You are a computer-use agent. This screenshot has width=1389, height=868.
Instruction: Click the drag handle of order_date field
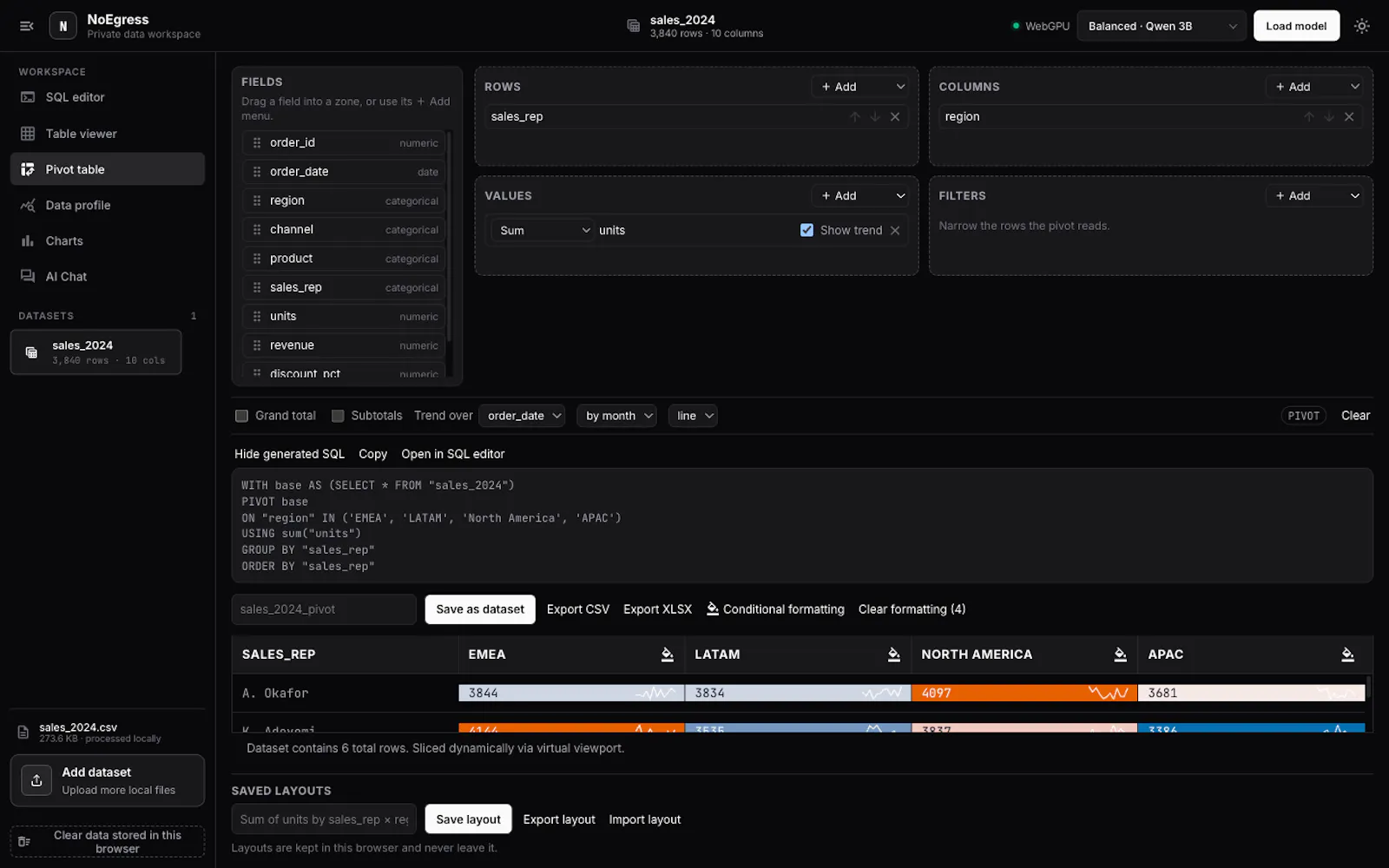[257, 172]
